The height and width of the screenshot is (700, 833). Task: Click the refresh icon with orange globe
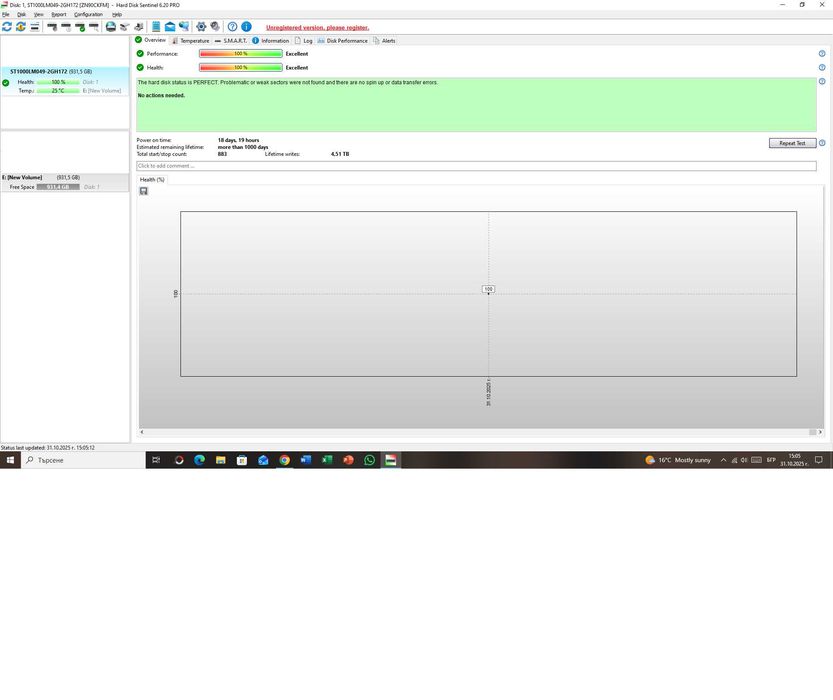click(x=21, y=27)
